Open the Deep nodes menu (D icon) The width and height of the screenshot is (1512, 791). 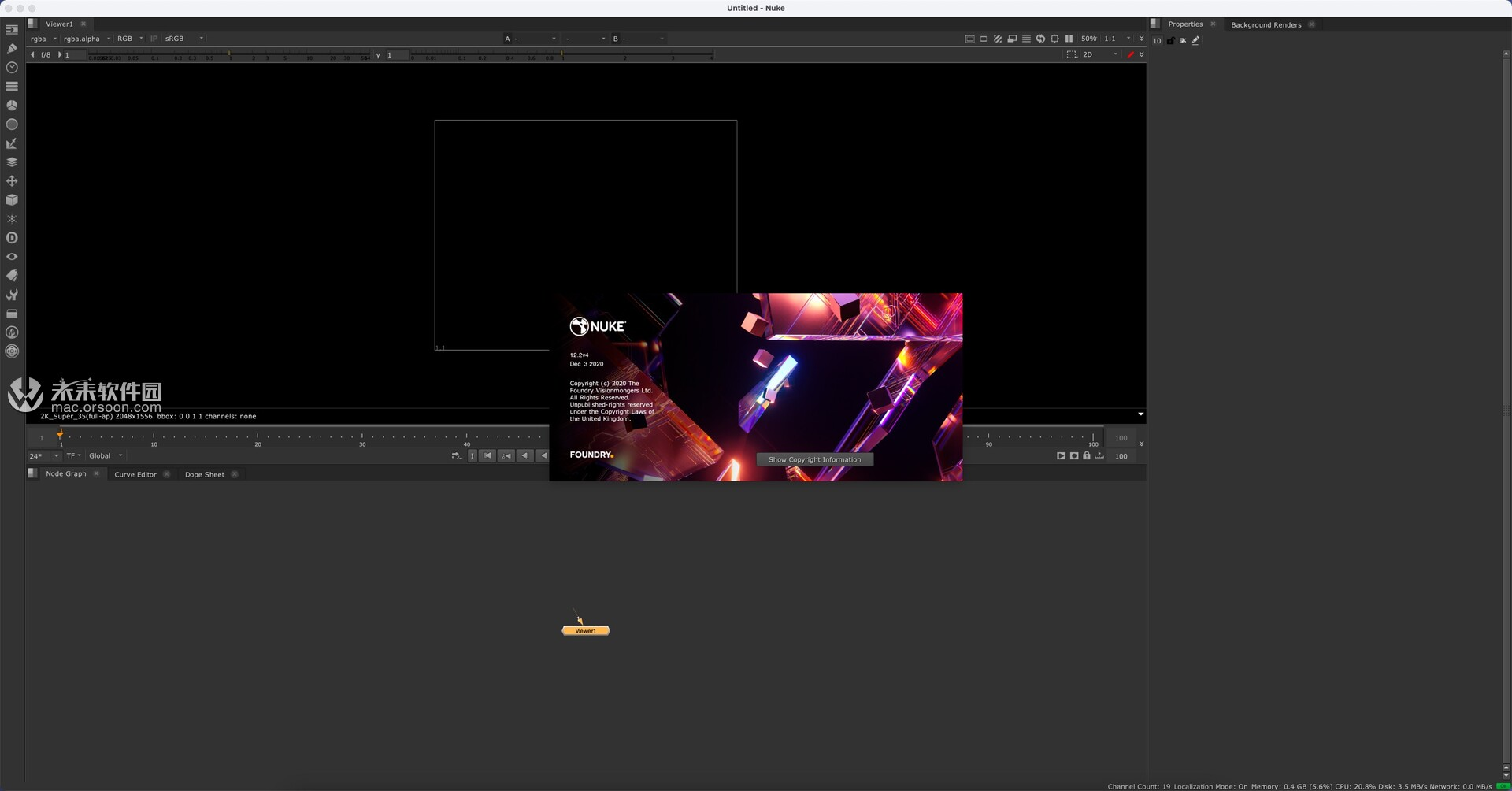(x=12, y=238)
